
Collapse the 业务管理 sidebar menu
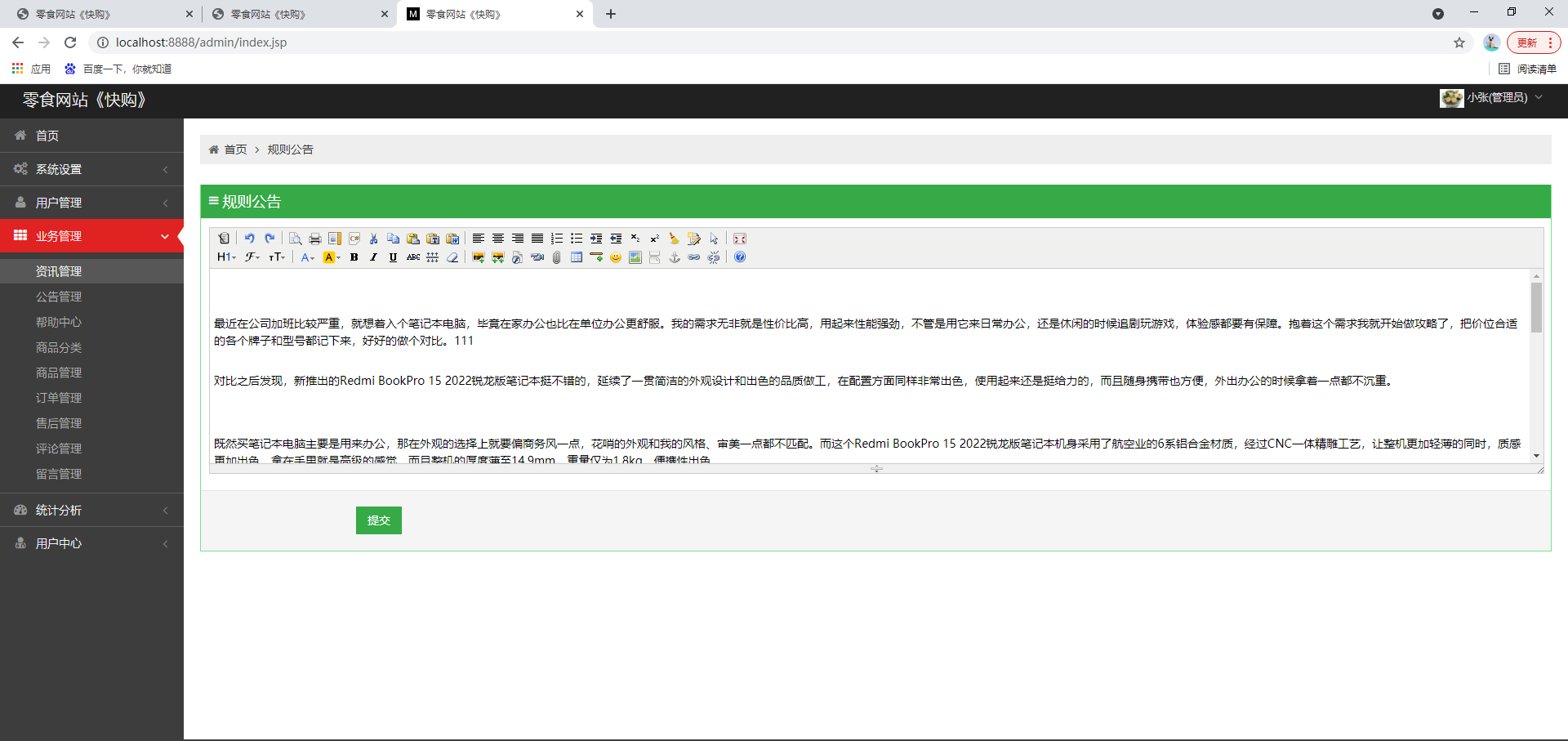point(91,236)
